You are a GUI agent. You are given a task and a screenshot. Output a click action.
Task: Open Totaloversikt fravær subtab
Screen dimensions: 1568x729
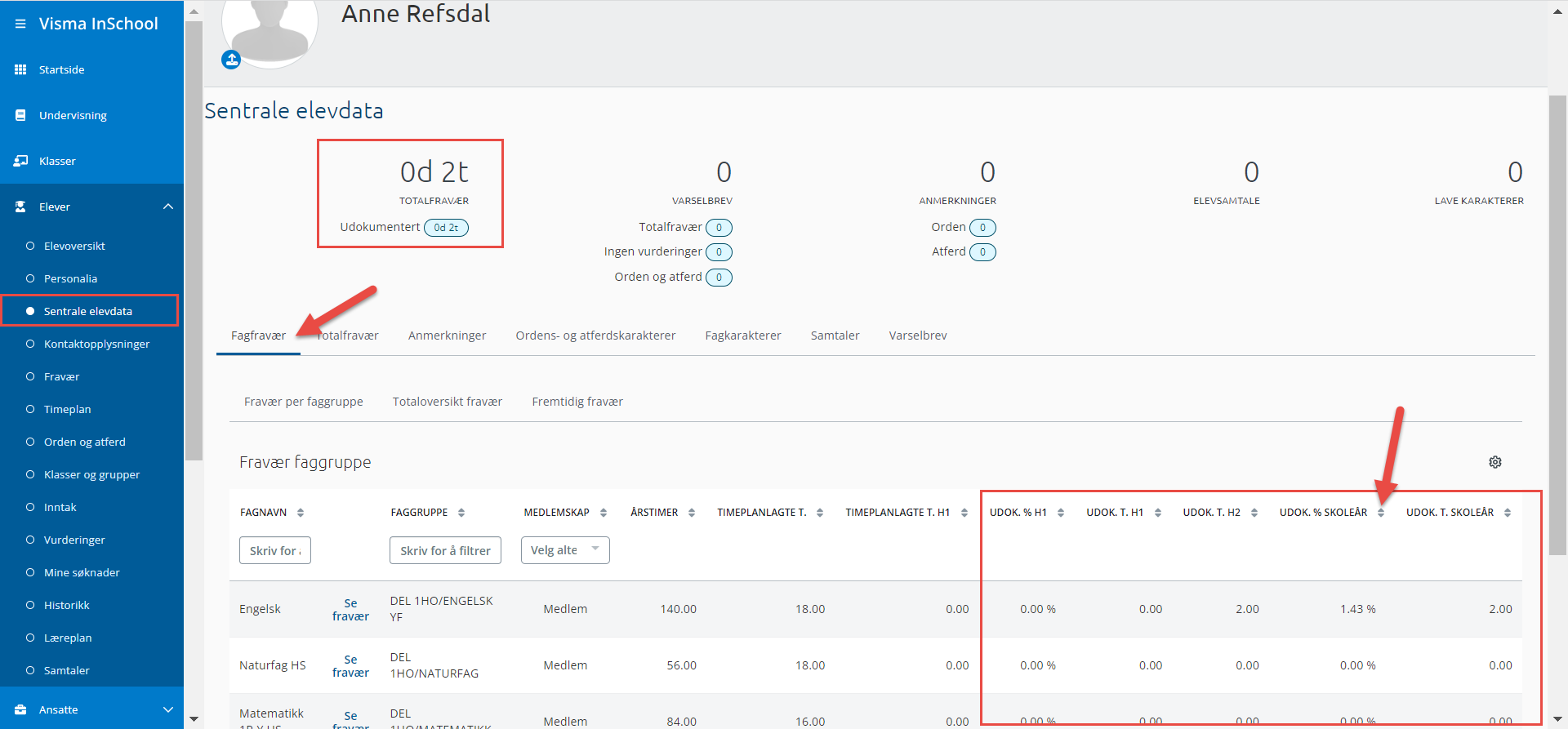click(x=448, y=402)
